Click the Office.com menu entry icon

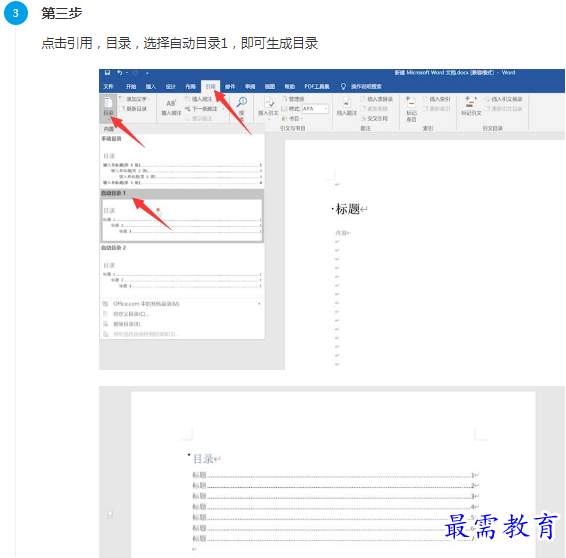click(105, 304)
